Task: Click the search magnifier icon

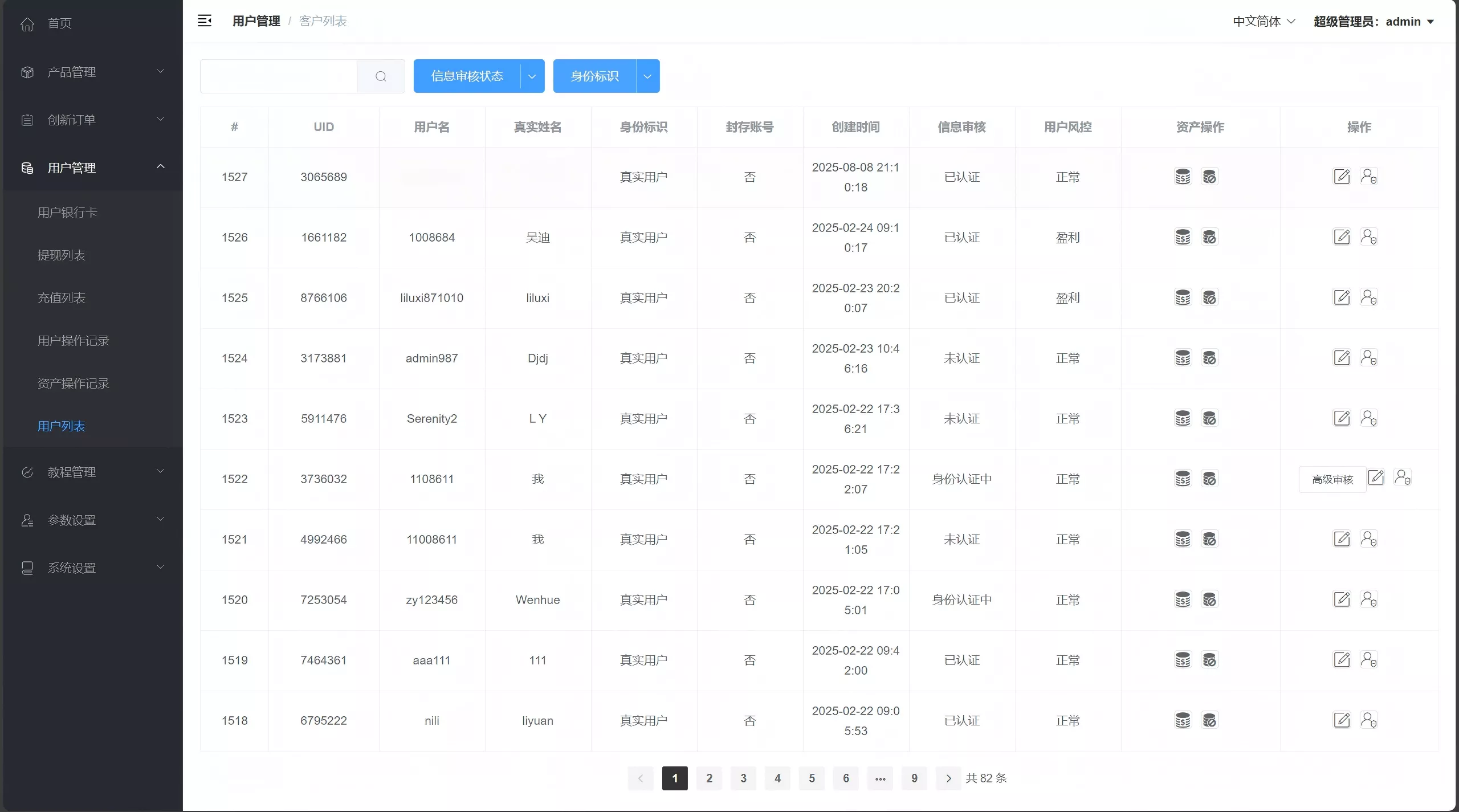Action: 381,76
